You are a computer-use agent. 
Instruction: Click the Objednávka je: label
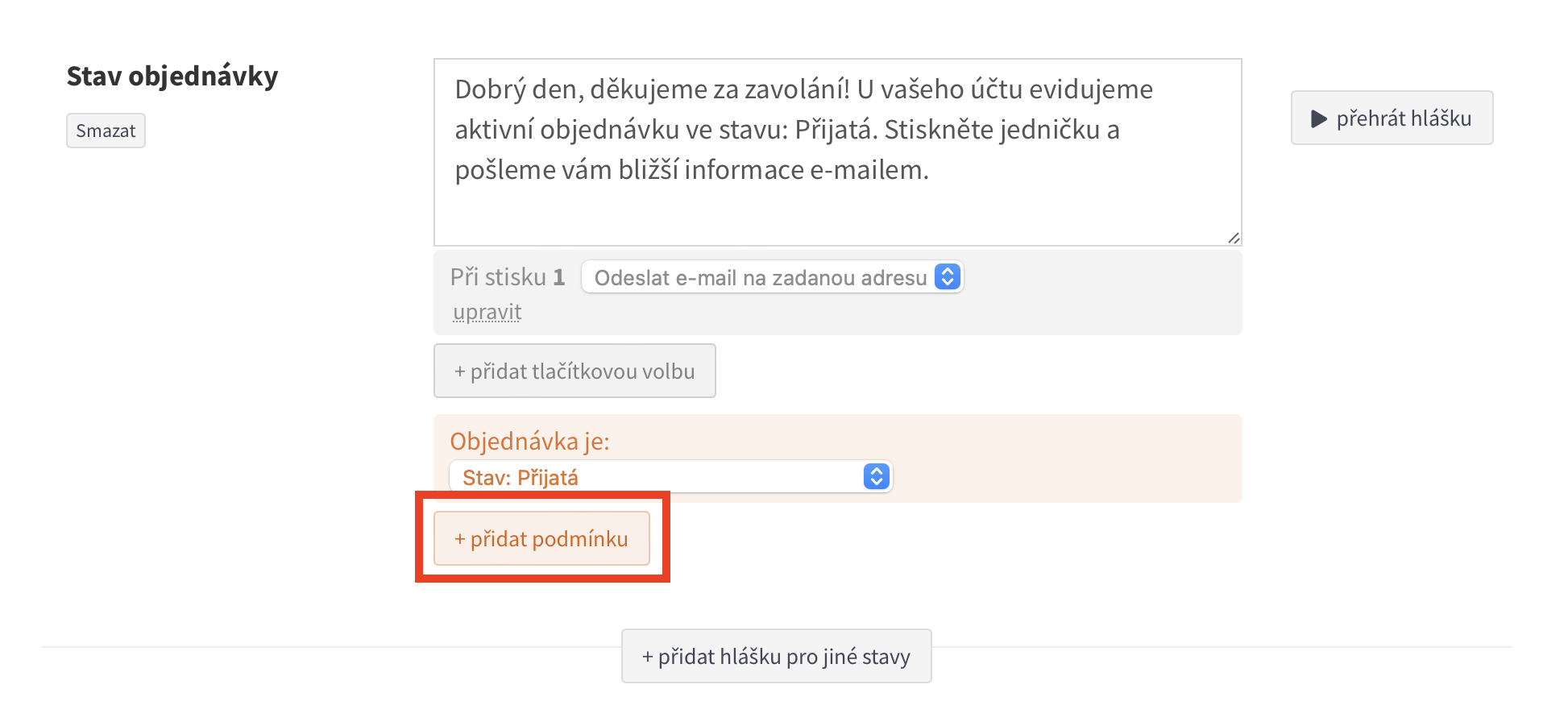pos(529,441)
